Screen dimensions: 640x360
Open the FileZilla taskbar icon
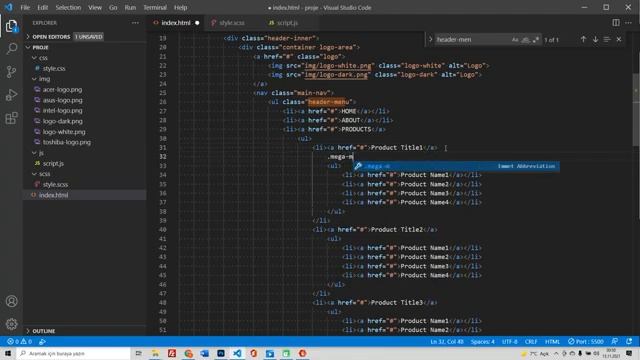[x=172, y=353]
